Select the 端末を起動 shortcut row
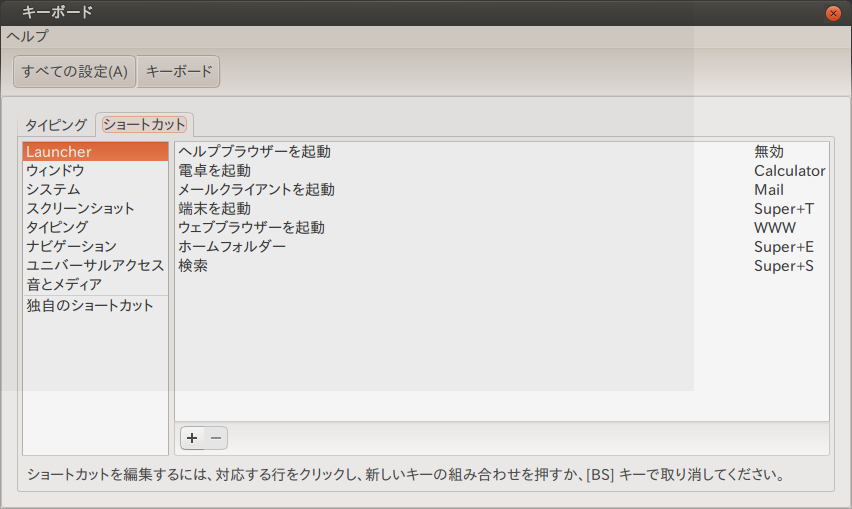 point(502,209)
